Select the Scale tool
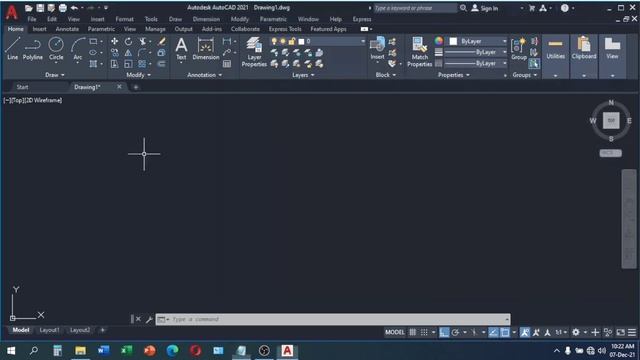 tap(129, 64)
